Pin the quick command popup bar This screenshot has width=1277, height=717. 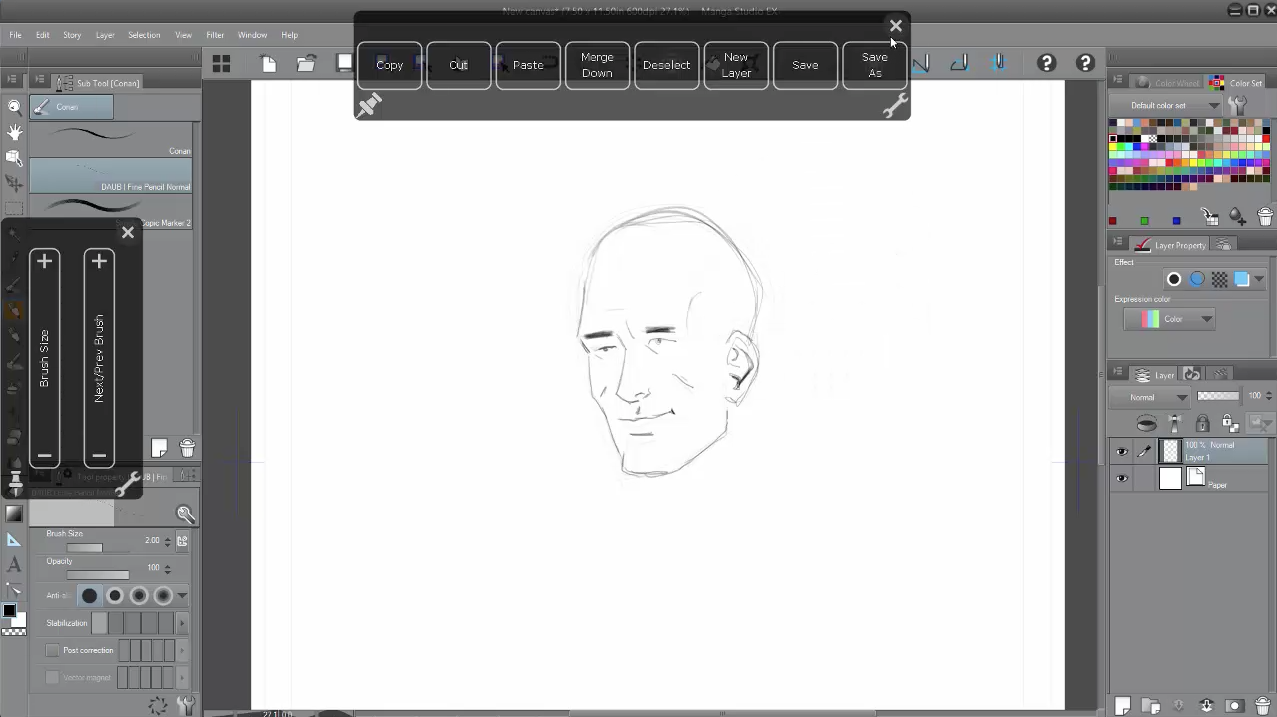click(x=369, y=105)
